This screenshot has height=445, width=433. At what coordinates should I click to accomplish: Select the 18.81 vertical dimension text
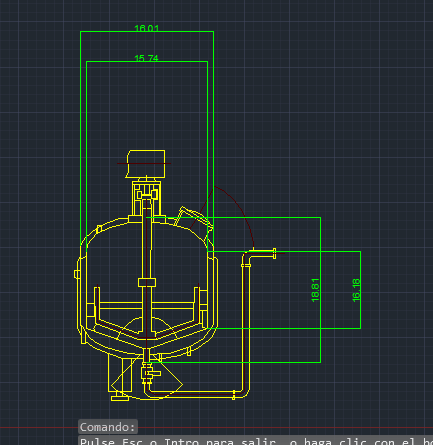(x=315, y=290)
